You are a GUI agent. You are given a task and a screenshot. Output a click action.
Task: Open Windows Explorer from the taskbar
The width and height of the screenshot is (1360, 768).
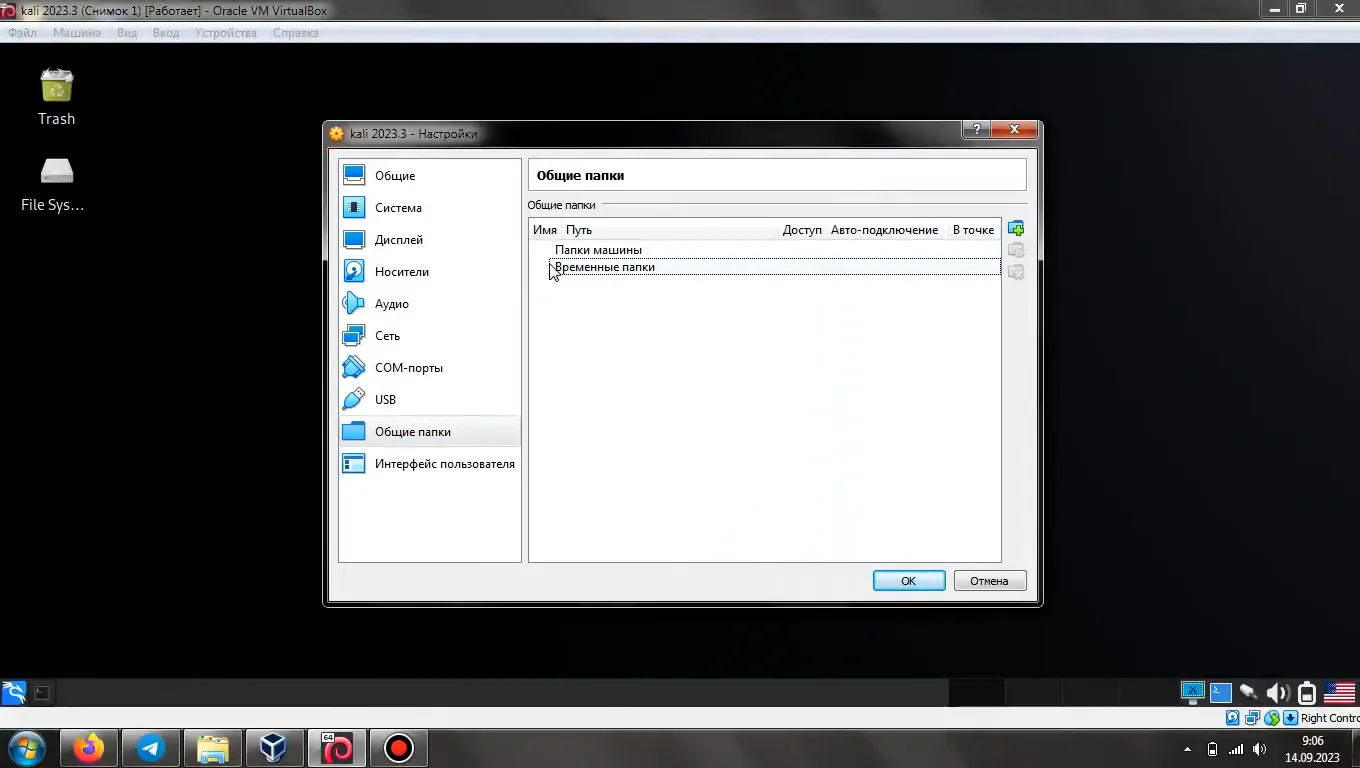pyautogui.click(x=213, y=748)
